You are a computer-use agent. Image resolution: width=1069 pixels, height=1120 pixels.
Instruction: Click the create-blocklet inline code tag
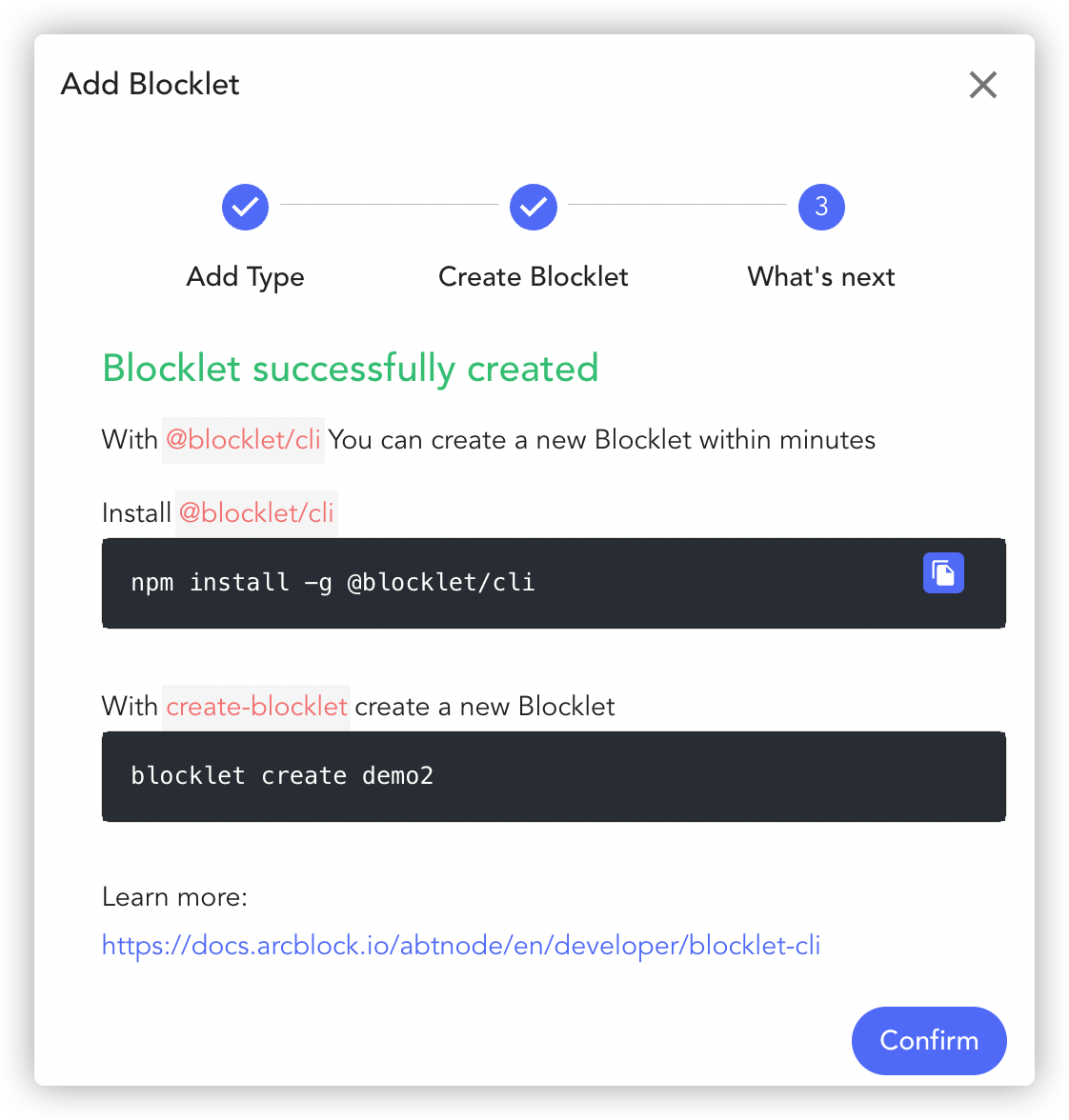tap(256, 707)
